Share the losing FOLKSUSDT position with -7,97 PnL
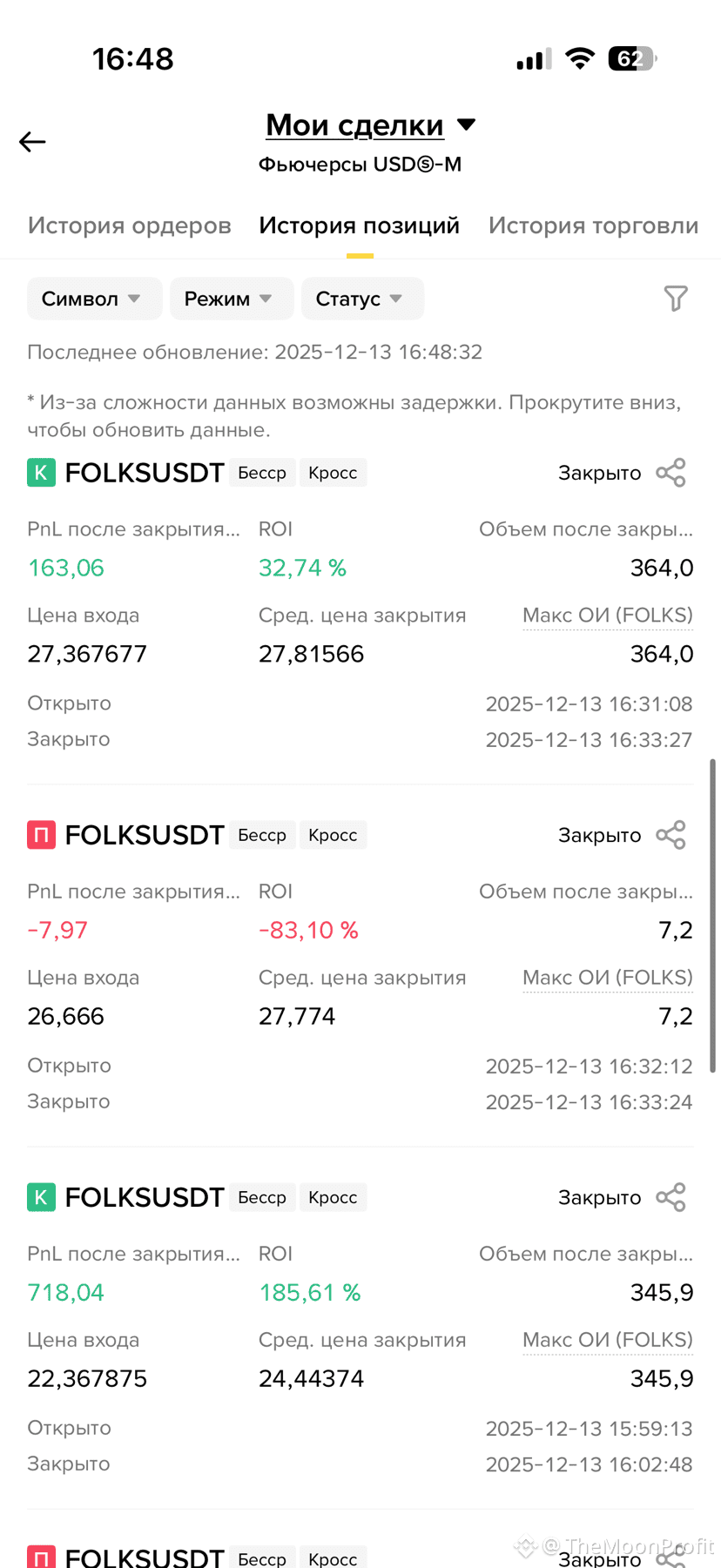The width and height of the screenshot is (721, 1568). coord(670,835)
